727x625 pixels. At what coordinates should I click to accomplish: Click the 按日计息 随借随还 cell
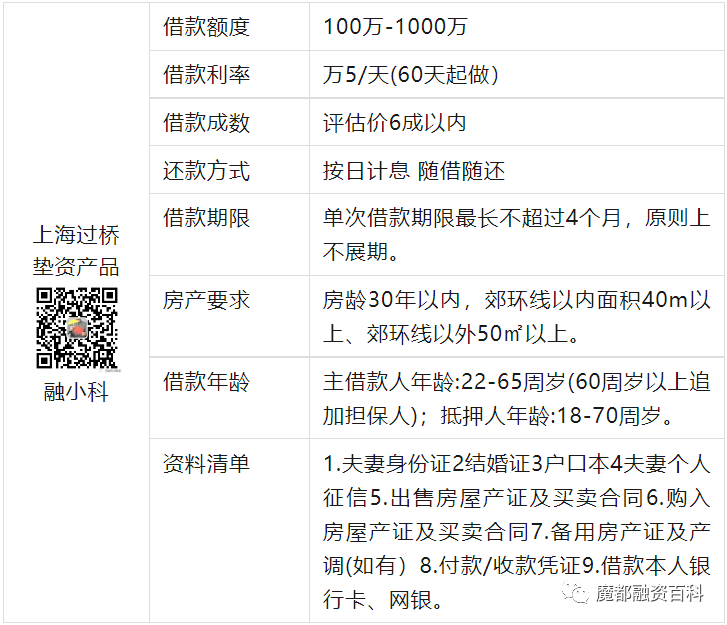(413, 171)
